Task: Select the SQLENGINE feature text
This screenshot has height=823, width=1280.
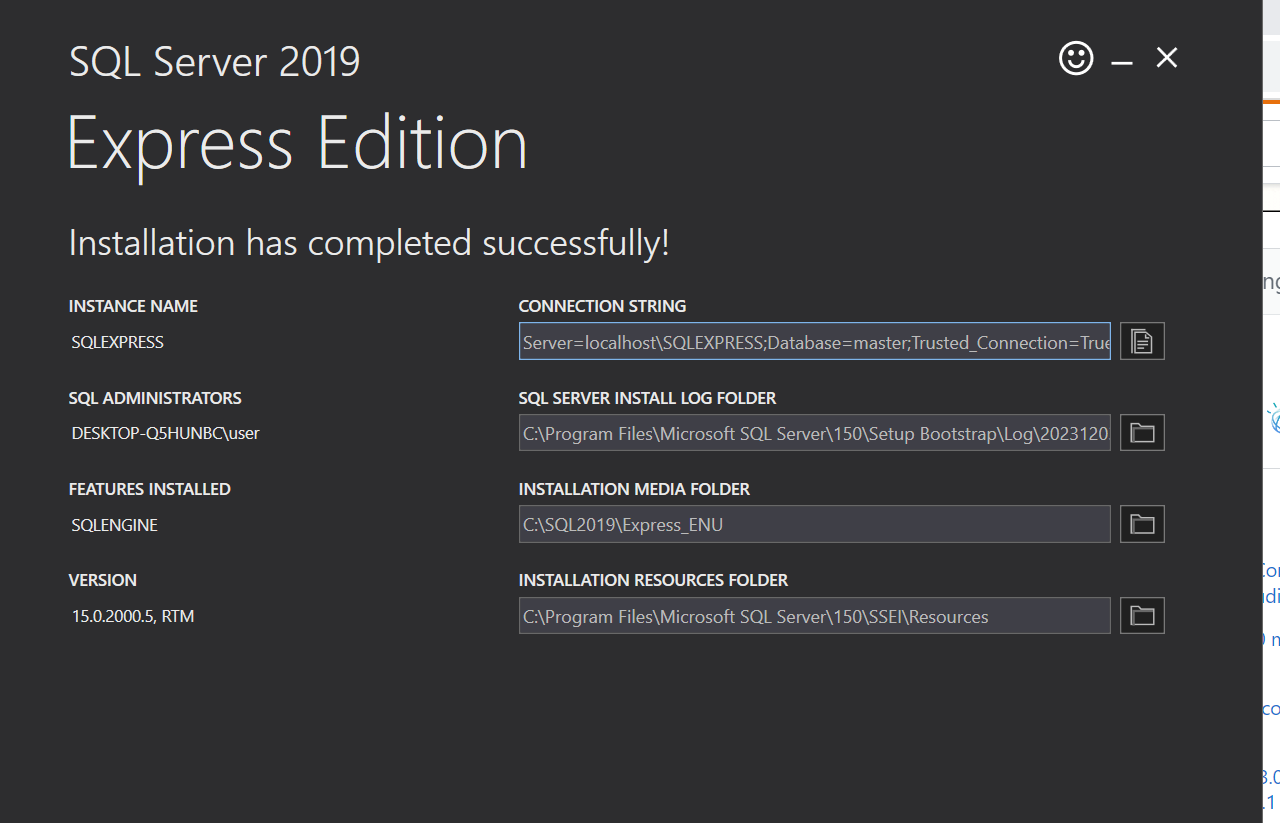Action: [115, 525]
